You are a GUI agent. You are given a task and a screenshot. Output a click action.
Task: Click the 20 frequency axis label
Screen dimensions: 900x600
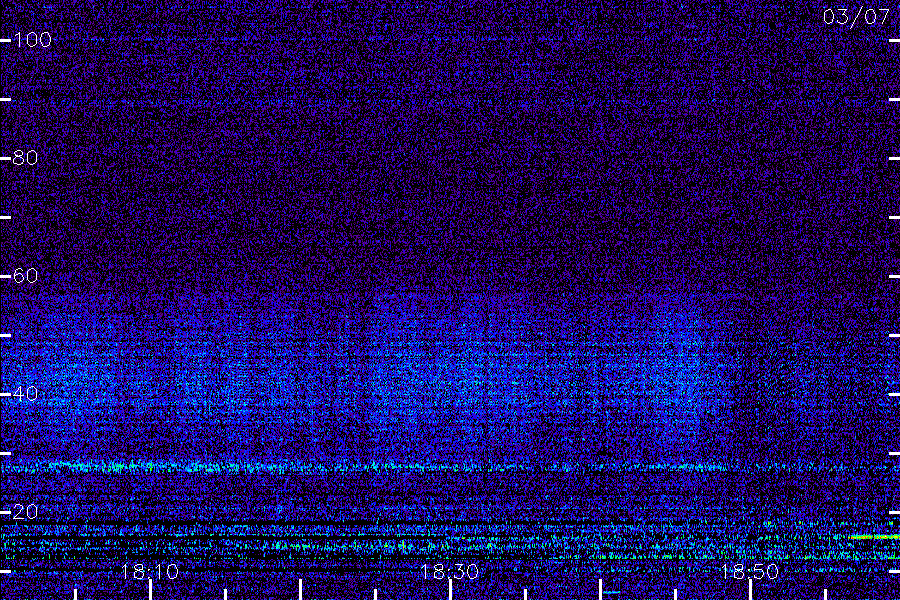pos(25,512)
